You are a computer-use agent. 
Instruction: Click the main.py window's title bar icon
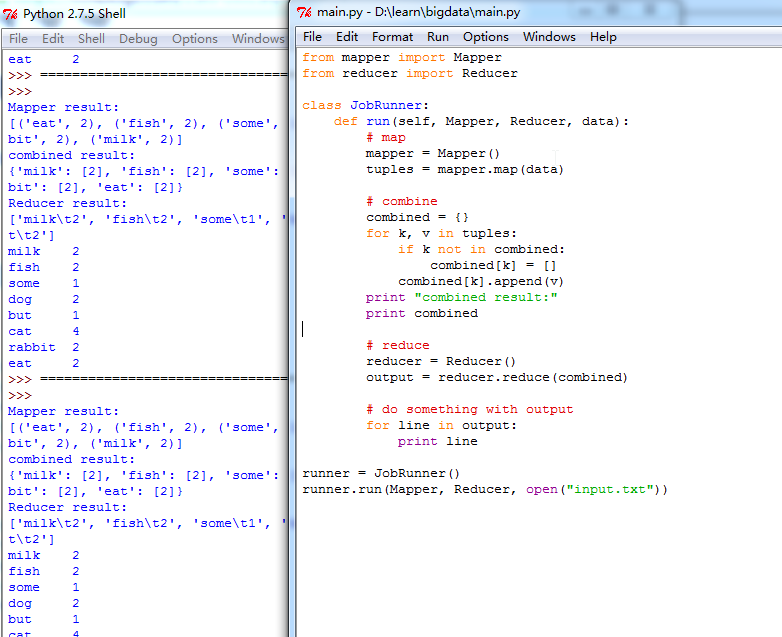305,11
